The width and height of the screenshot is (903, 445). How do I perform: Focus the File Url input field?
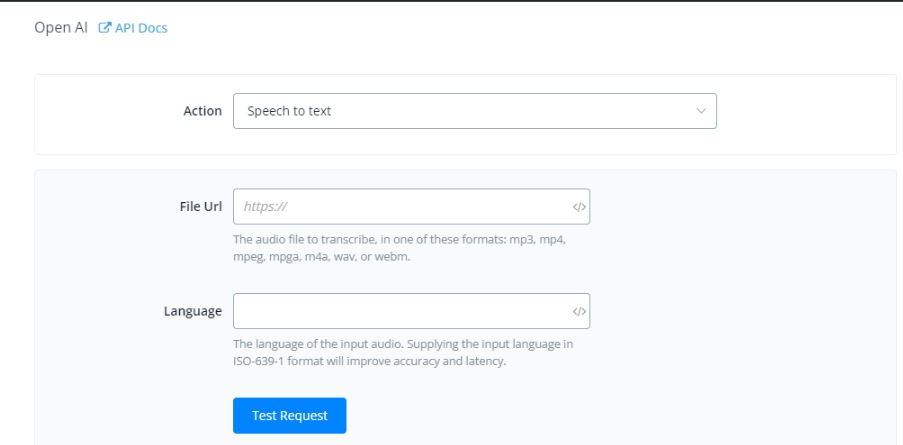click(400, 207)
